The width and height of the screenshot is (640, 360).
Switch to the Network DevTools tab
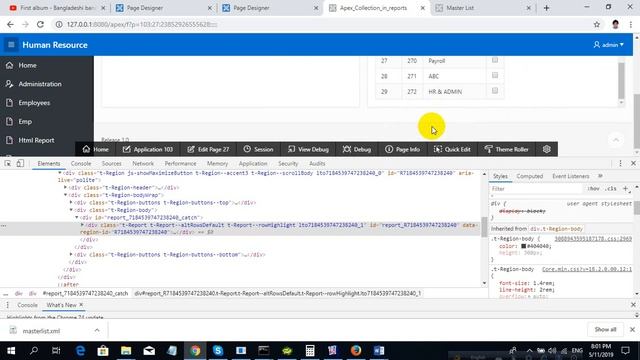(x=143, y=163)
